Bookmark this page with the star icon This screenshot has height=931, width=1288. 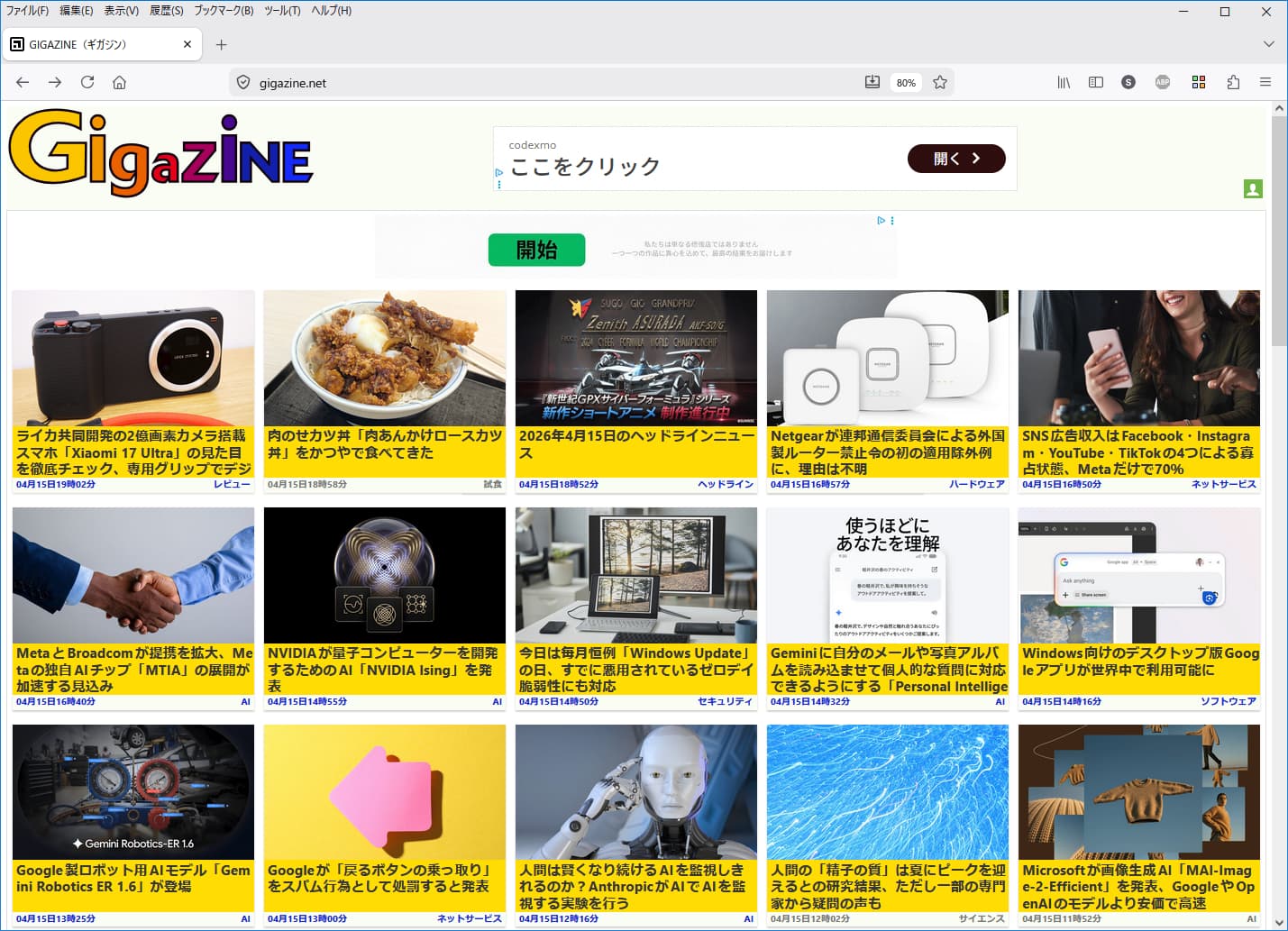pyautogui.click(x=940, y=82)
